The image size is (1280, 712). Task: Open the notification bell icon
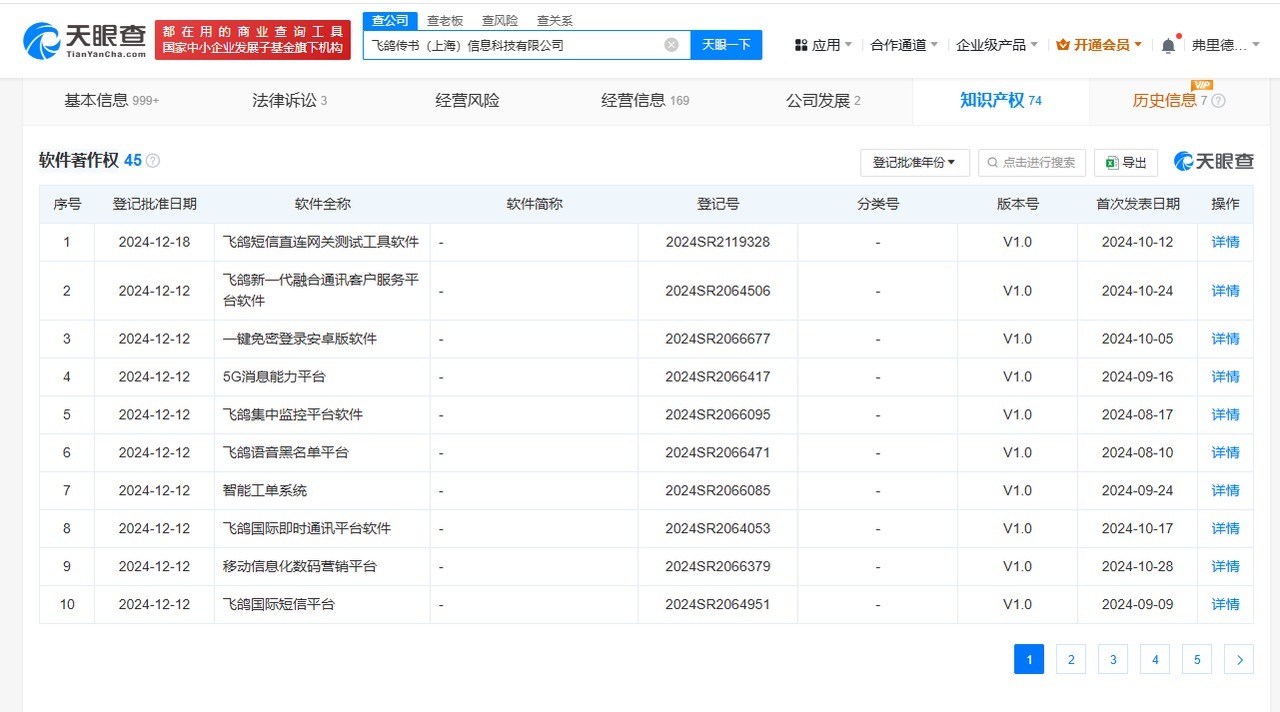click(1167, 45)
